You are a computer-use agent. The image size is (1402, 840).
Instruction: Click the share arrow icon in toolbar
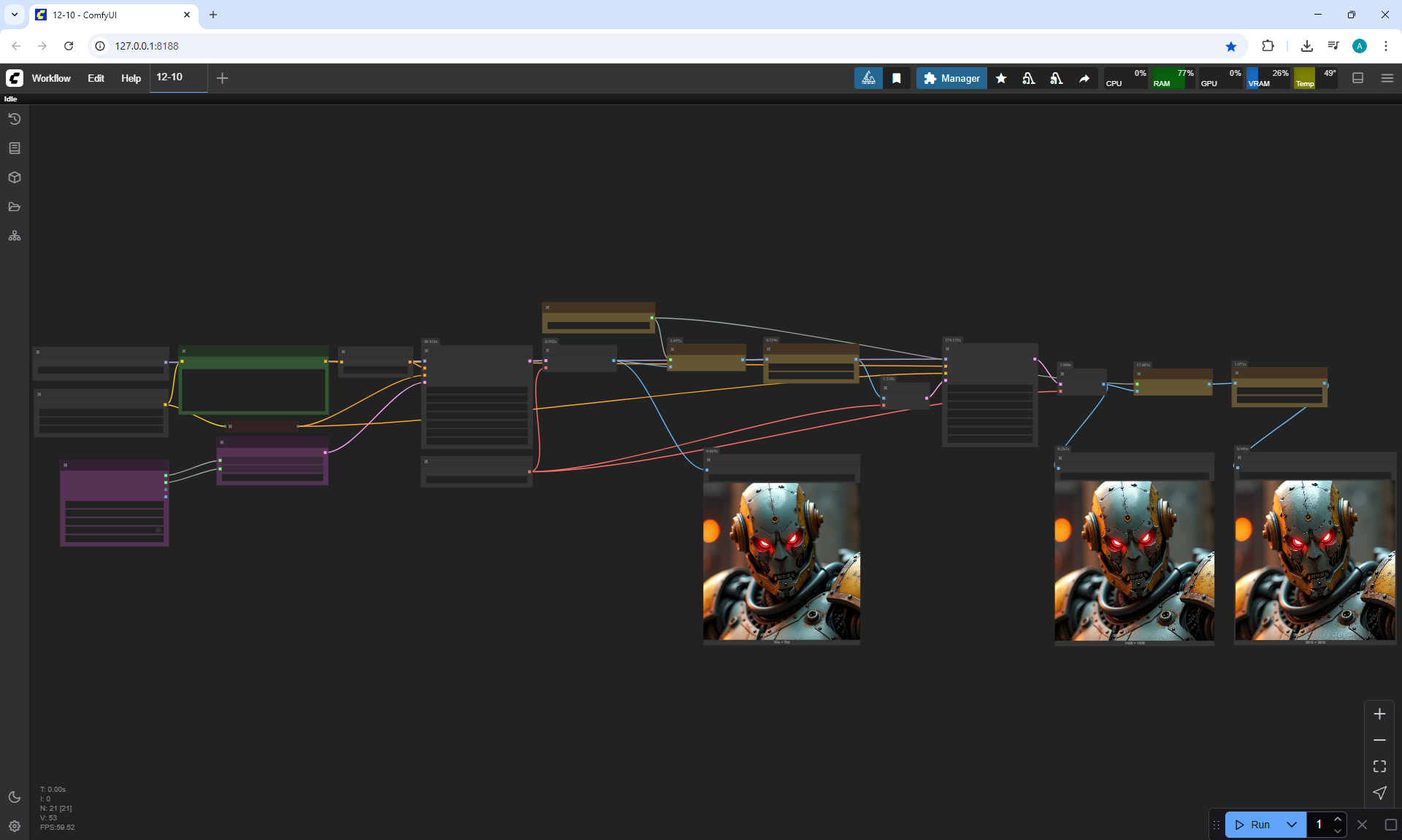point(1084,78)
